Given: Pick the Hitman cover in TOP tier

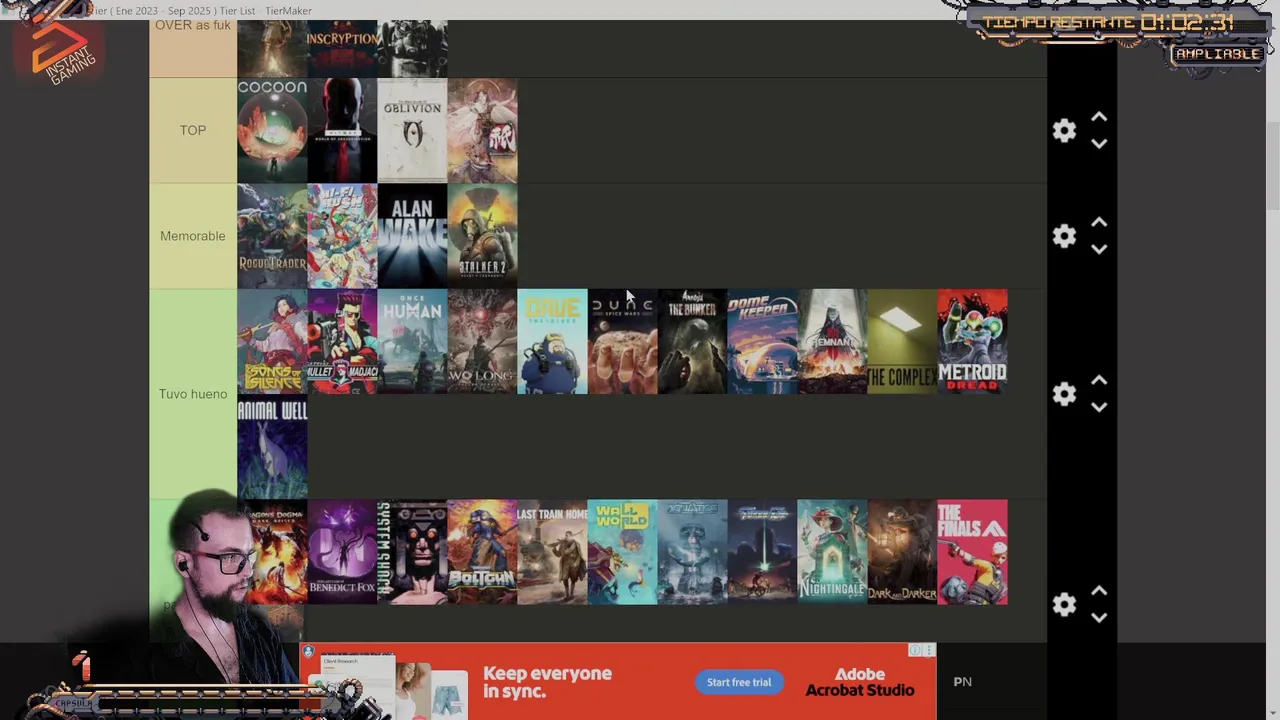Looking at the screenshot, I should [342, 131].
